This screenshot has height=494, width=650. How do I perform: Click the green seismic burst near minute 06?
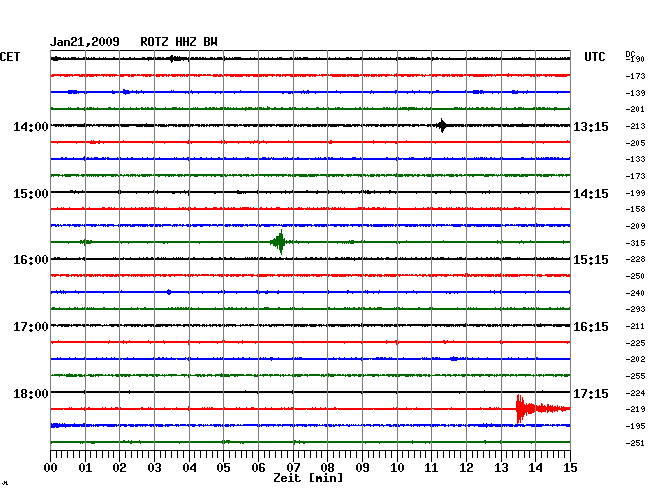pos(281,242)
